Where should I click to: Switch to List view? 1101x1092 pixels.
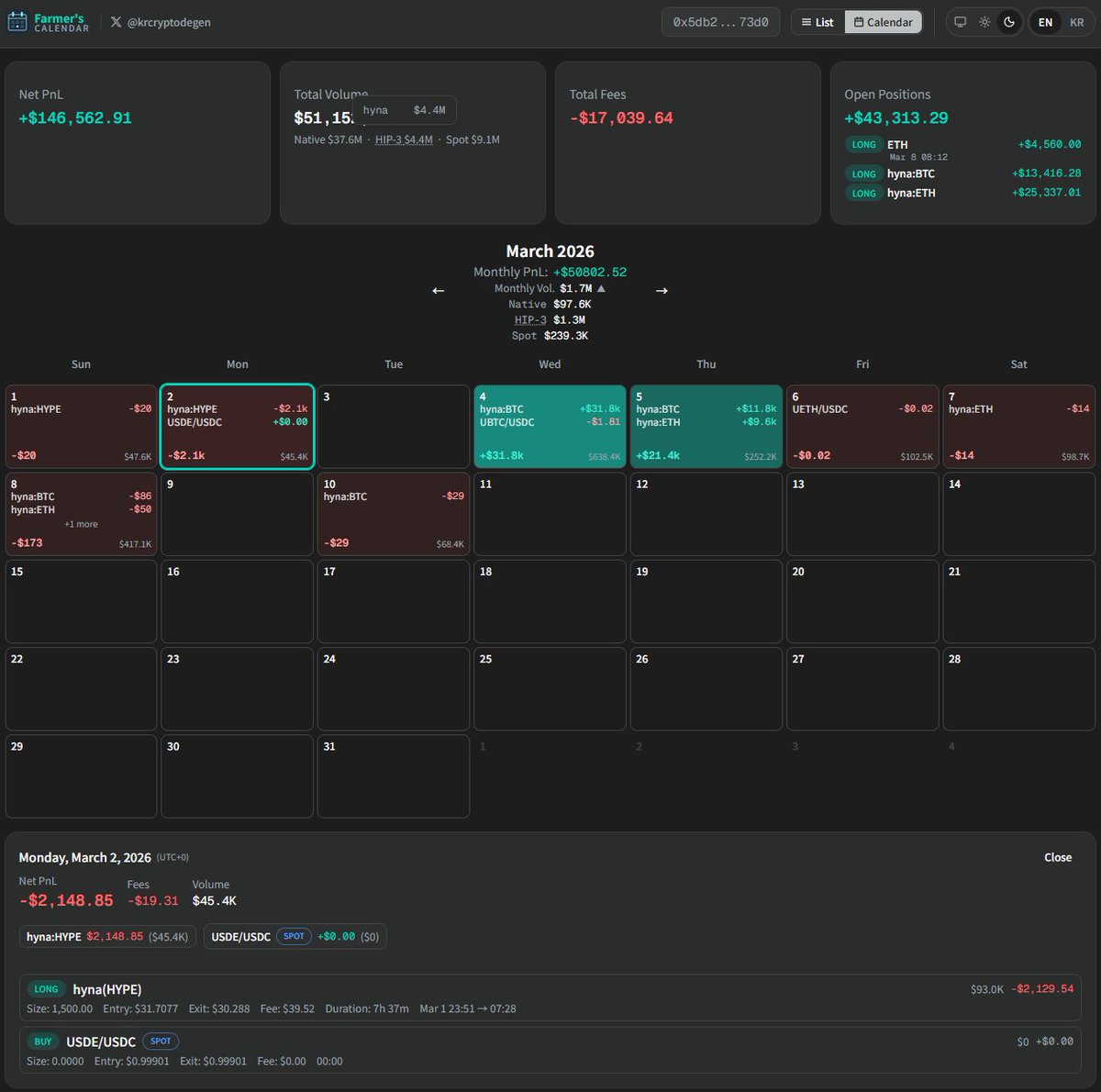(x=817, y=22)
